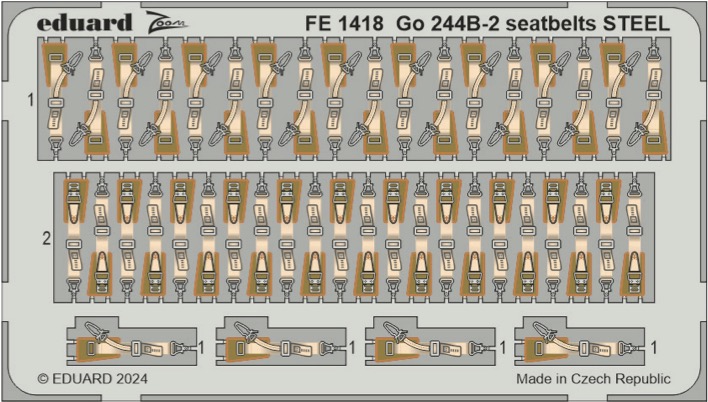Select the last buckle belt in row 2
Screen dimensions: 708x402
(633, 237)
